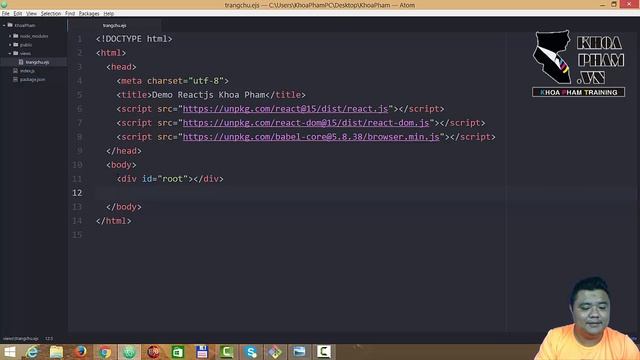Click the views folder icon
This screenshot has height=360, width=640.
click(x=16, y=53)
